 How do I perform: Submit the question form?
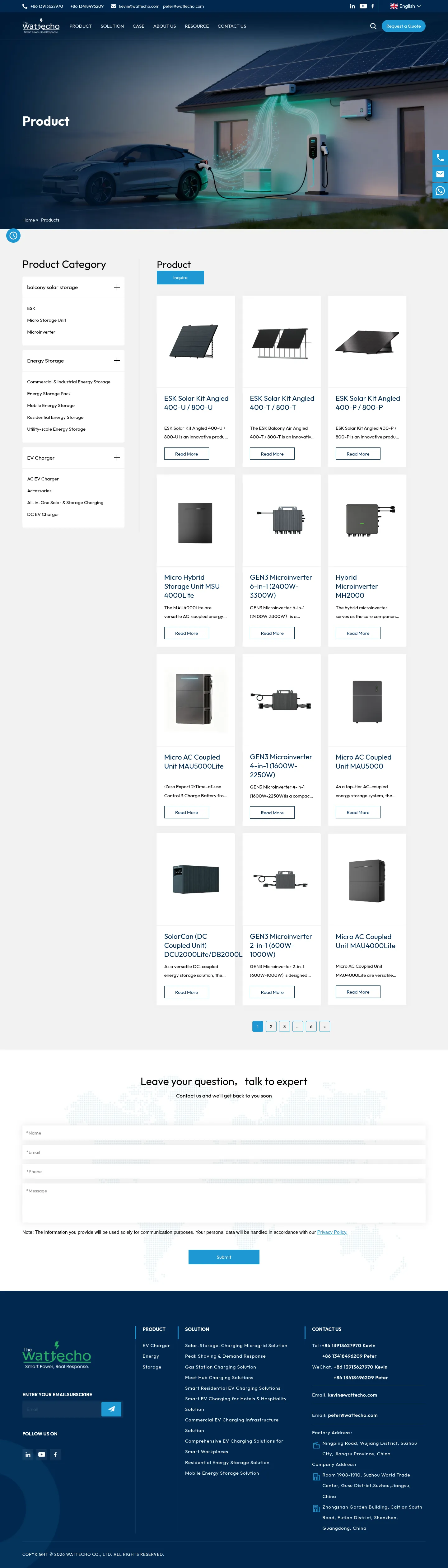(224, 1257)
